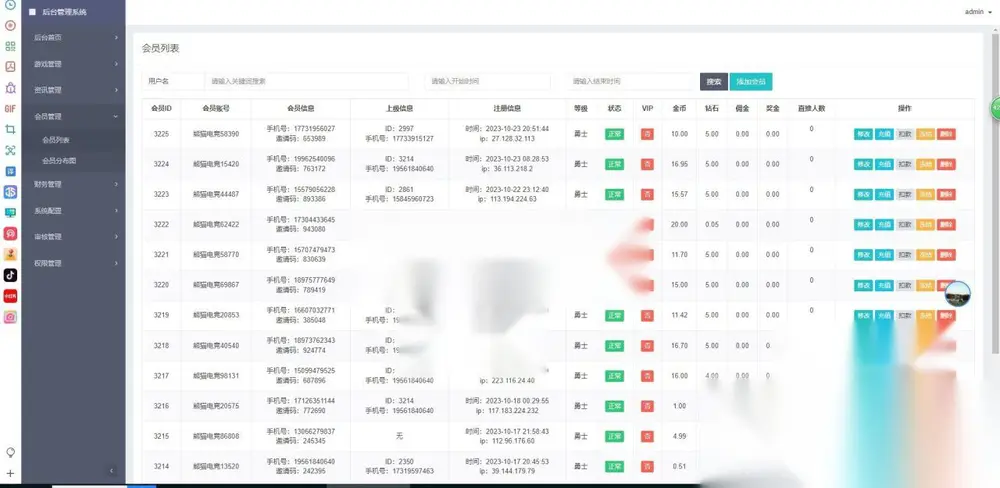1000x488 pixels.
Task: Click the lightbulb icon at sidebar bottom
Action: [x=10, y=452]
